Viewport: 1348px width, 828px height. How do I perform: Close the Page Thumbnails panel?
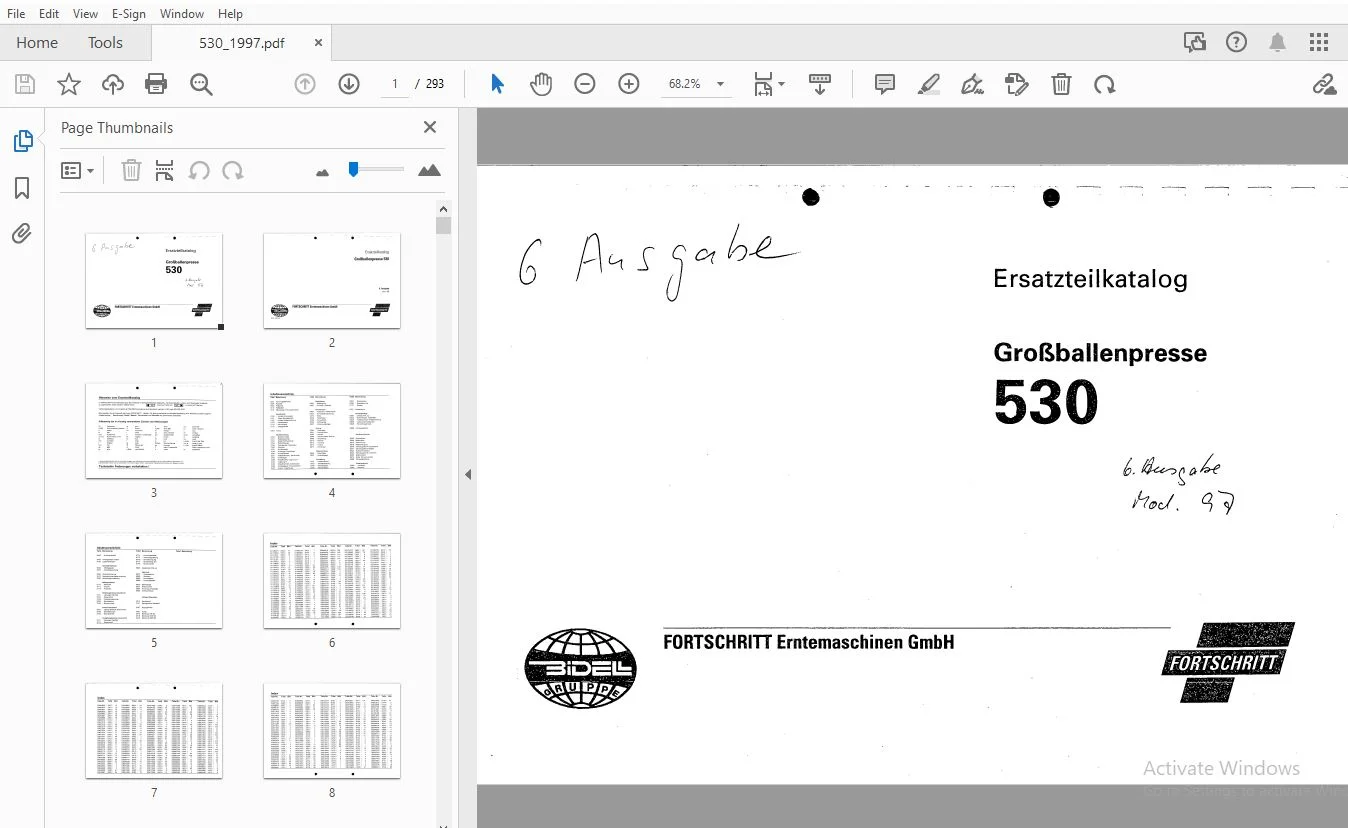point(430,127)
